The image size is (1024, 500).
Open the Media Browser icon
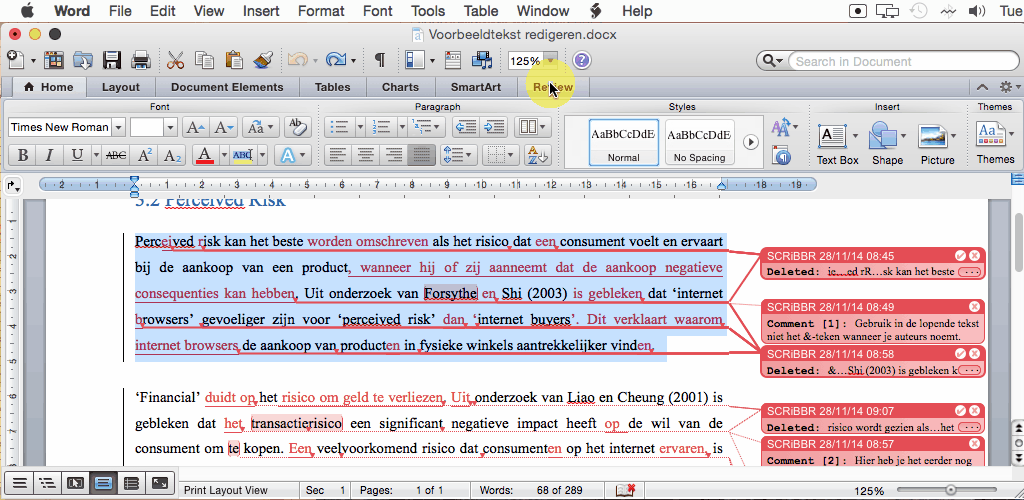pos(482,61)
